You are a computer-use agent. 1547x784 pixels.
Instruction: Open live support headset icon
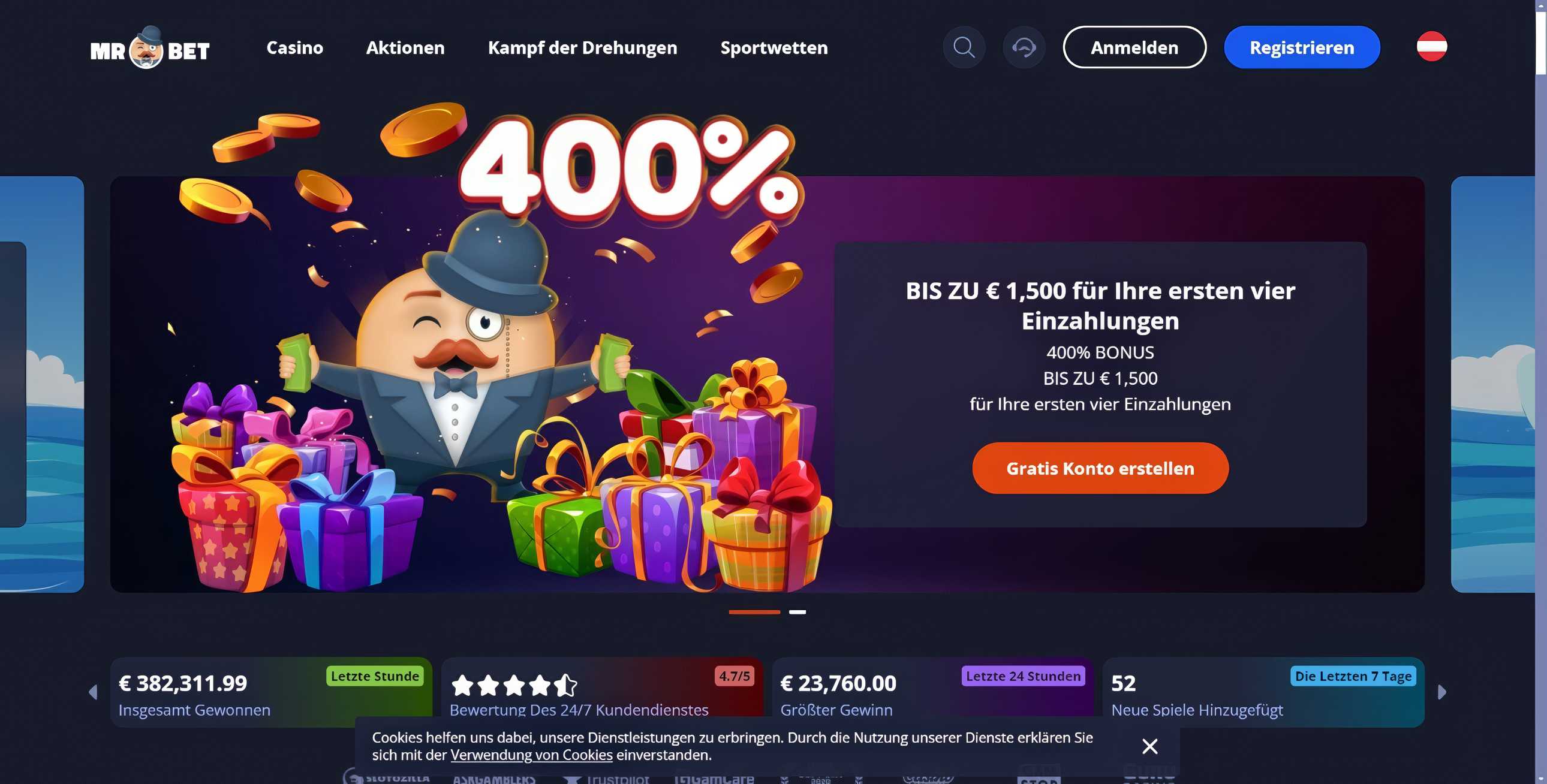(x=1024, y=47)
